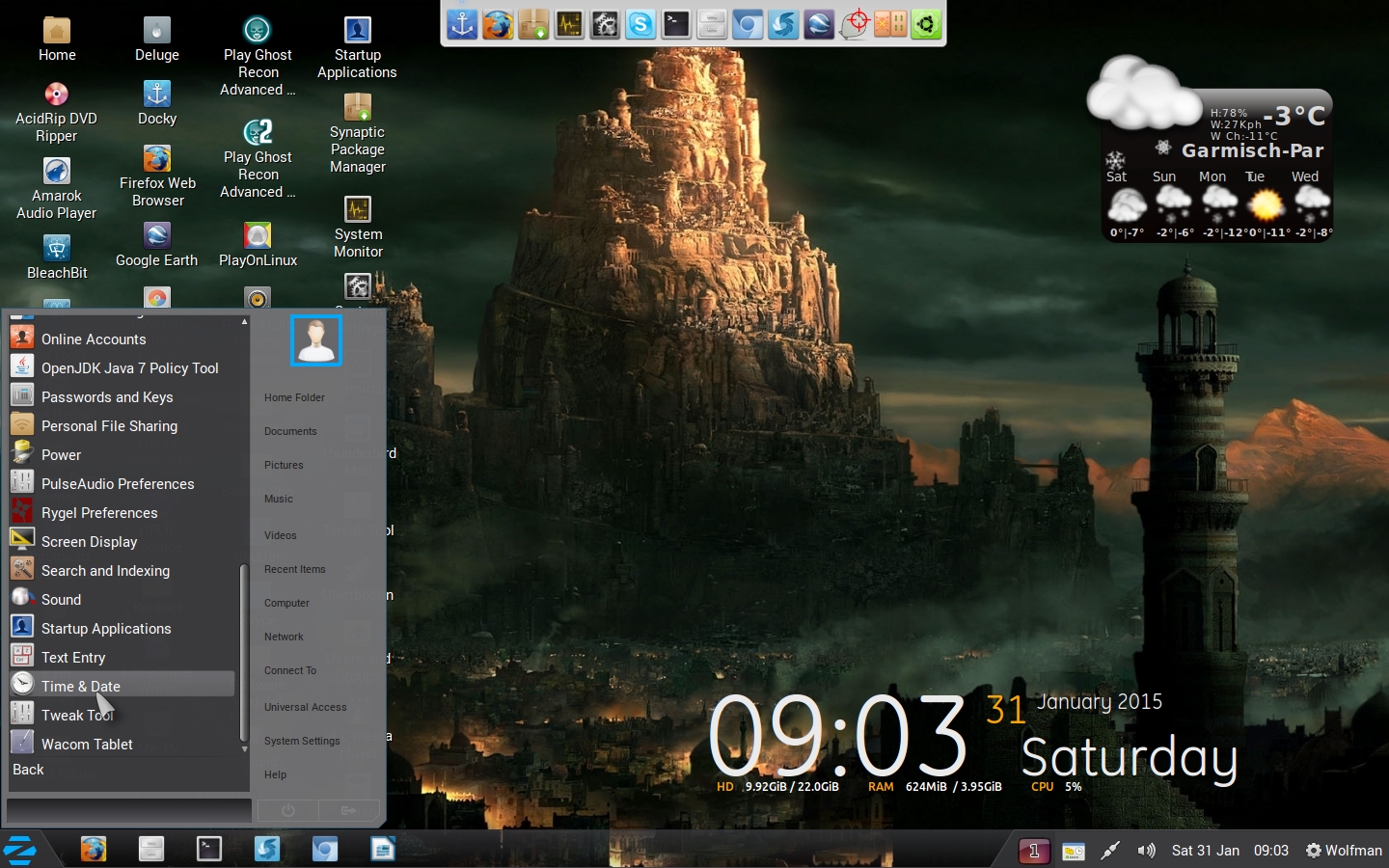Click the log out button in start menu

[x=348, y=810]
